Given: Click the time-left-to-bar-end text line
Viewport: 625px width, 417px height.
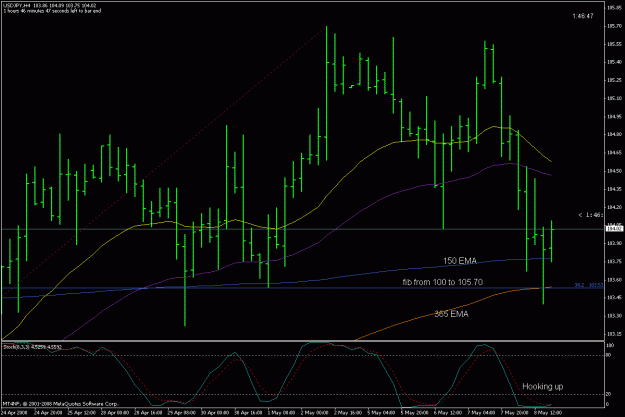Looking at the screenshot, I should point(52,11).
